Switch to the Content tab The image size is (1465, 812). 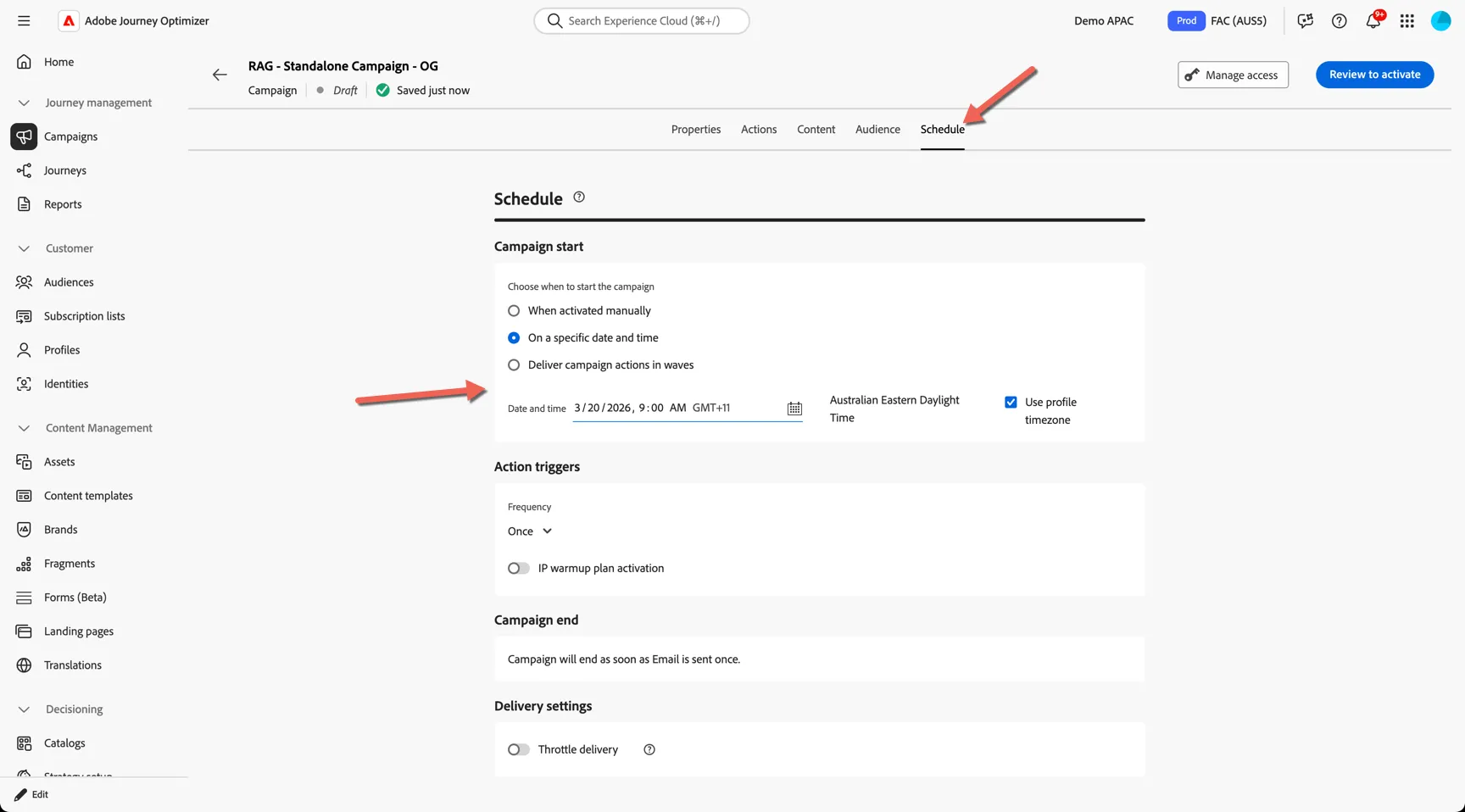(x=816, y=130)
